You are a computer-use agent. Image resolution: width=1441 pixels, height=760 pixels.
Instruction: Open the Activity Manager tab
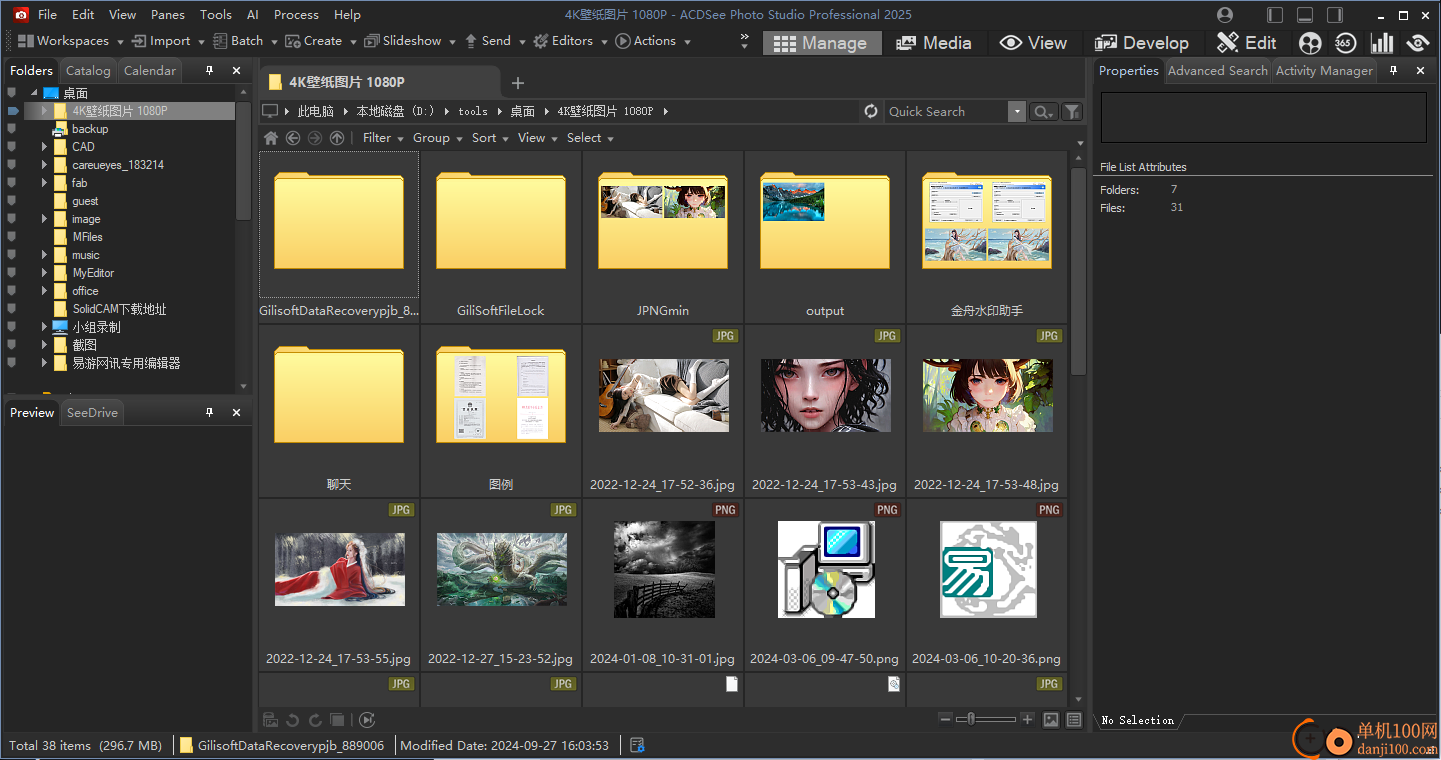pos(1324,70)
